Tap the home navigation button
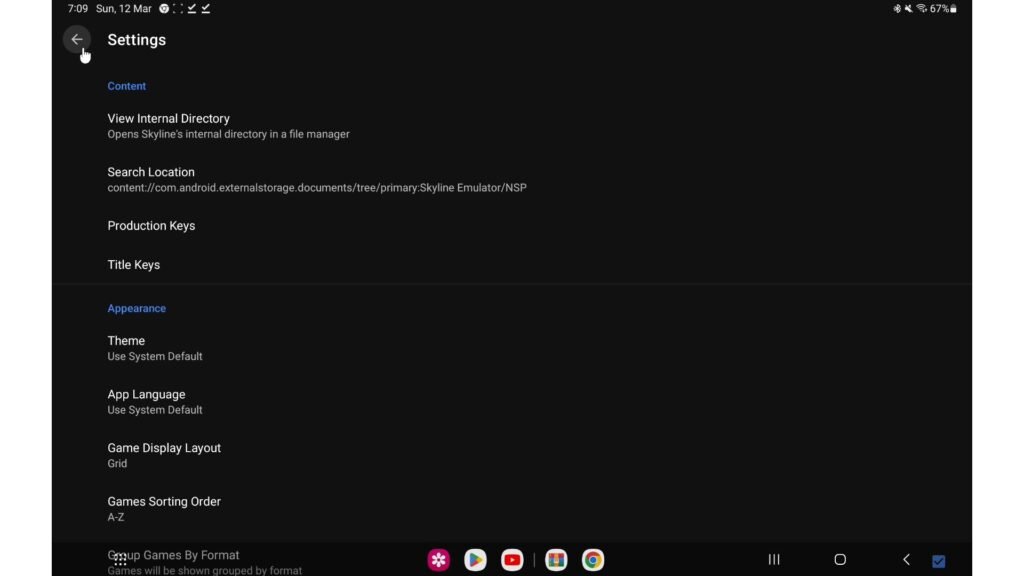This screenshot has width=1024, height=576. pos(840,560)
